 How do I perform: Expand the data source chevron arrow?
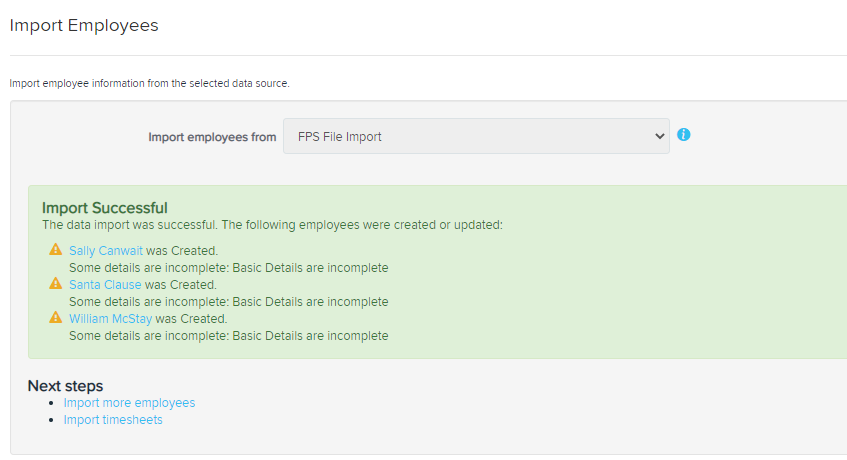659,137
